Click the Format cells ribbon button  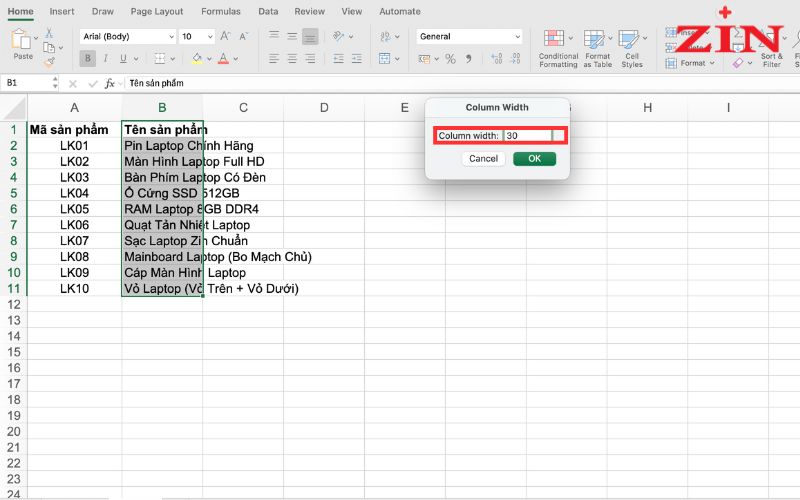point(690,63)
